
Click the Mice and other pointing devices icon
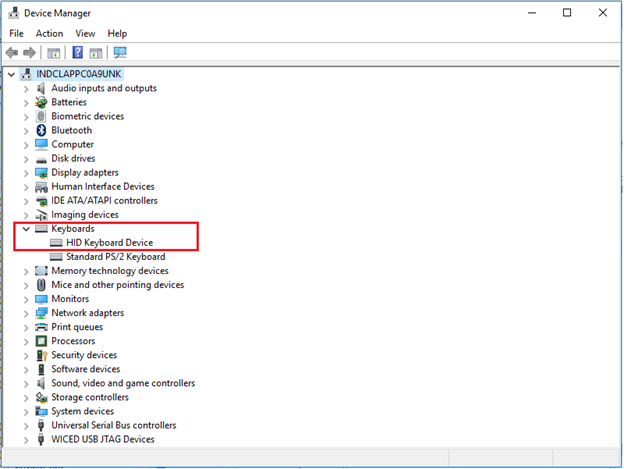pos(41,285)
